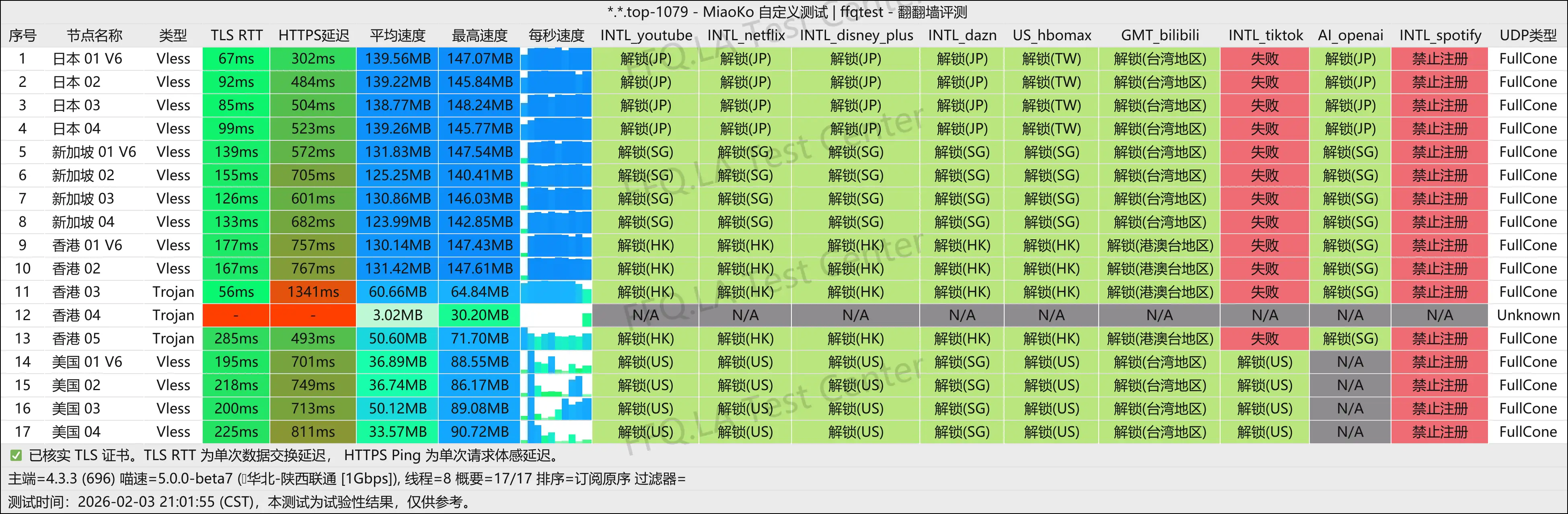Click the INTL_youtube column header
The height and width of the screenshot is (514, 1568).
[646, 35]
